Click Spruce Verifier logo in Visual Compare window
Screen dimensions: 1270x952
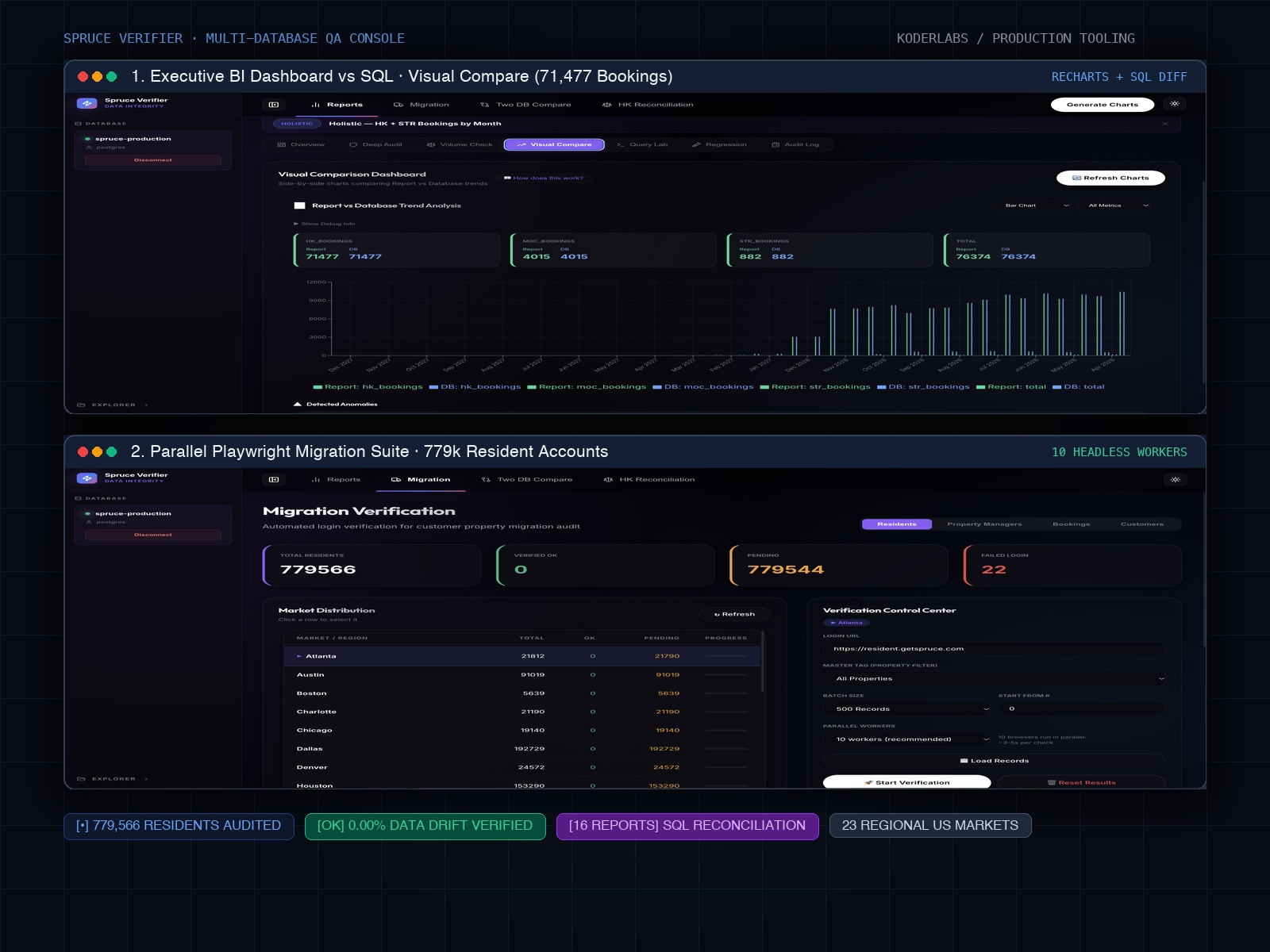click(x=87, y=103)
